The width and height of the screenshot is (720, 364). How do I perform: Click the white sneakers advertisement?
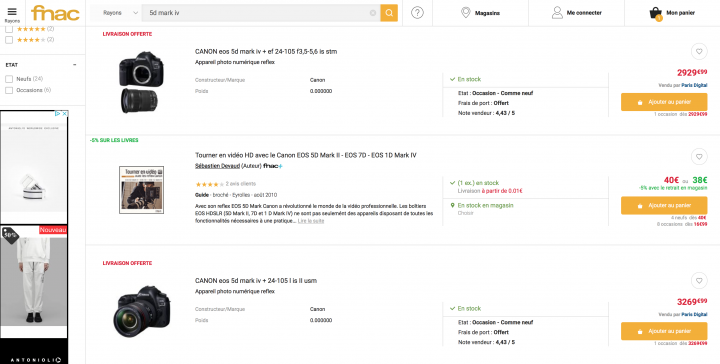coord(34,167)
